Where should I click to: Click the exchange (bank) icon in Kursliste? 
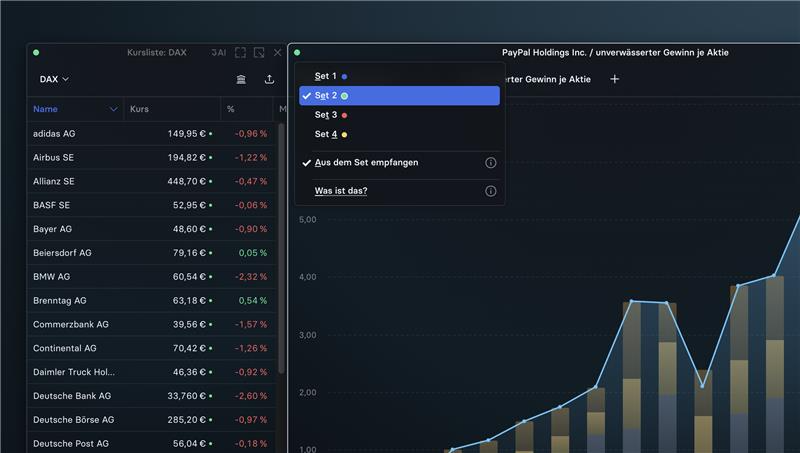[x=241, y=79]
